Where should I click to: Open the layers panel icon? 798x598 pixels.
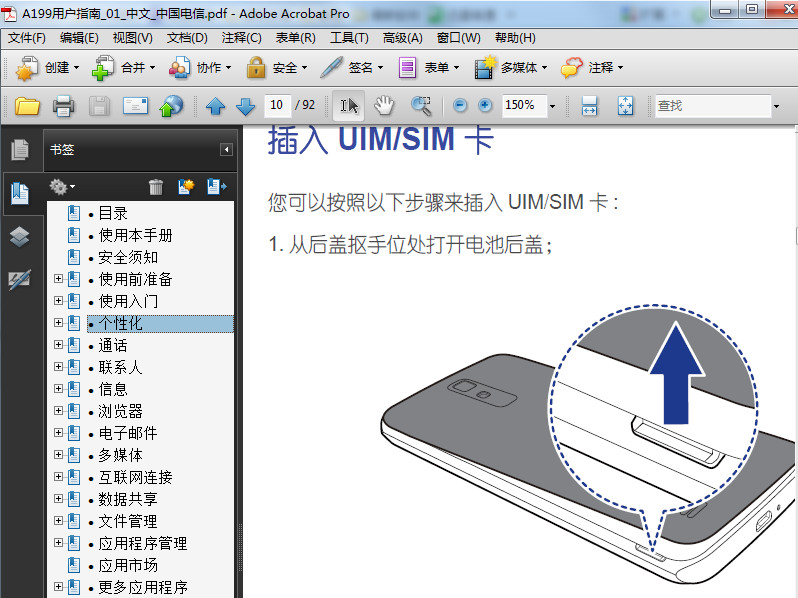[20, 237]
